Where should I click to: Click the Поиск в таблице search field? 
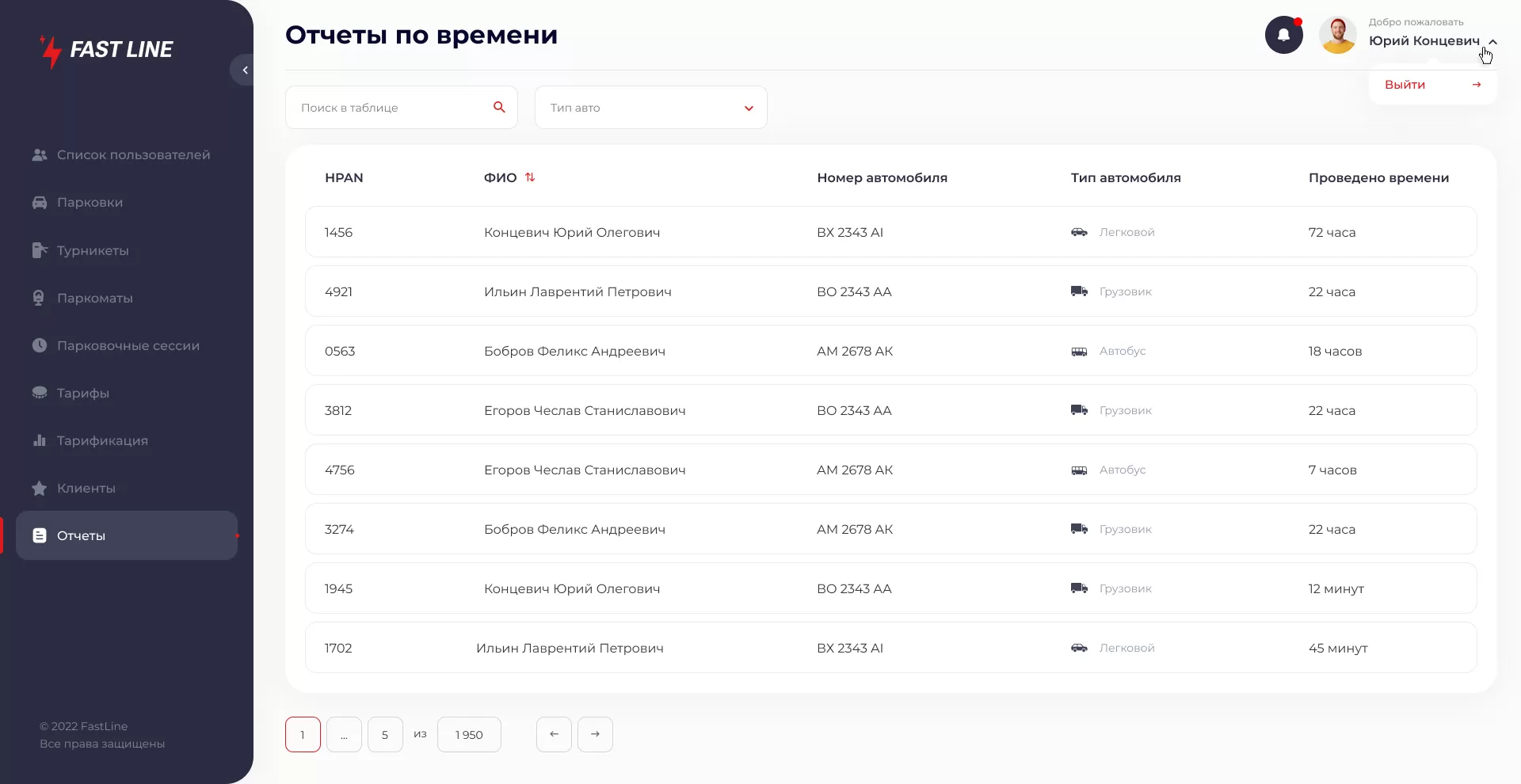click(x=388, y=107)
